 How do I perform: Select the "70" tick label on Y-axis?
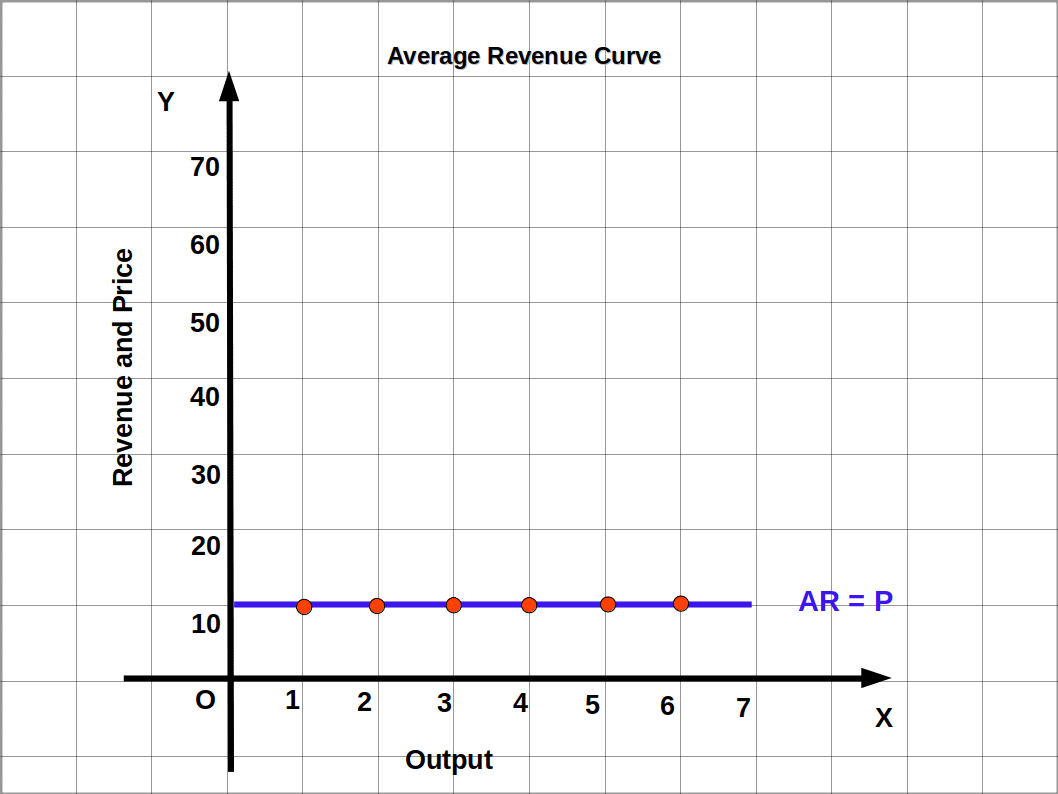coord(205,167)
